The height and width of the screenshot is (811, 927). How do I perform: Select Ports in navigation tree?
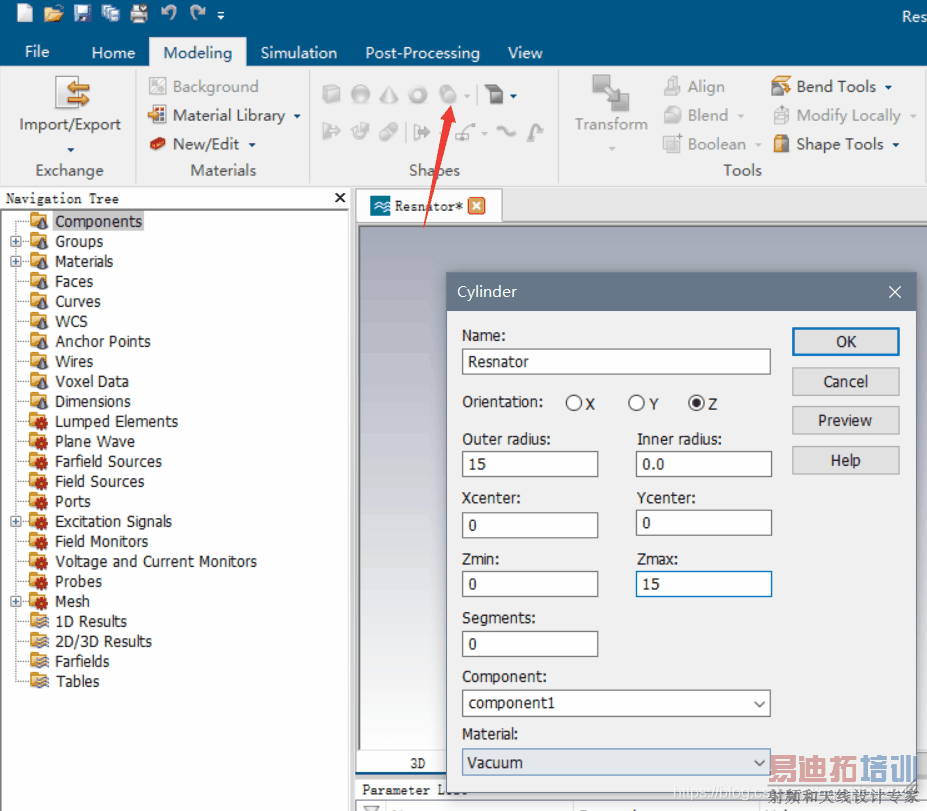(x=73, y=501)
